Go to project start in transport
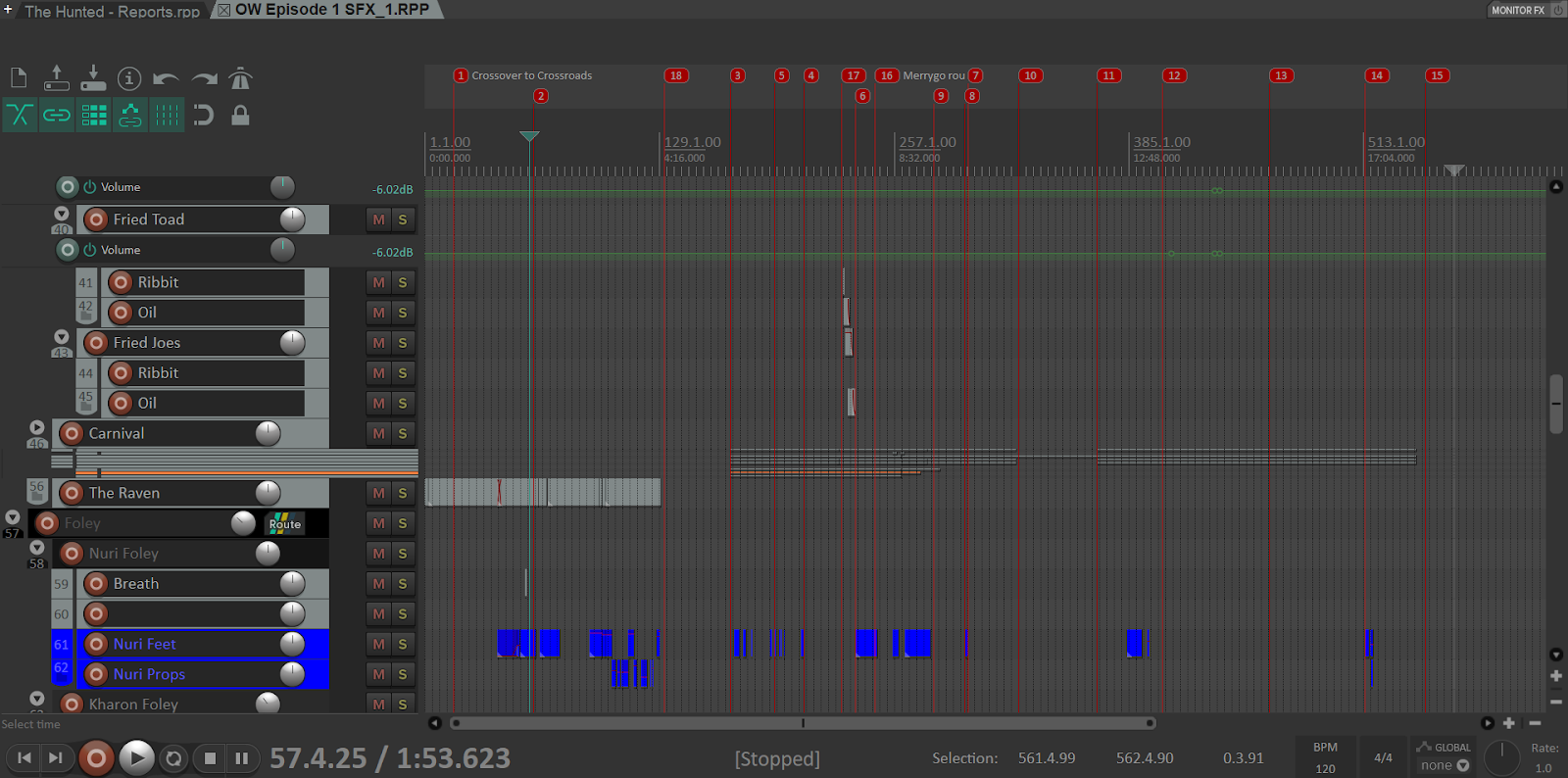This screenshot has height=778, width=1568. (24, 757)
